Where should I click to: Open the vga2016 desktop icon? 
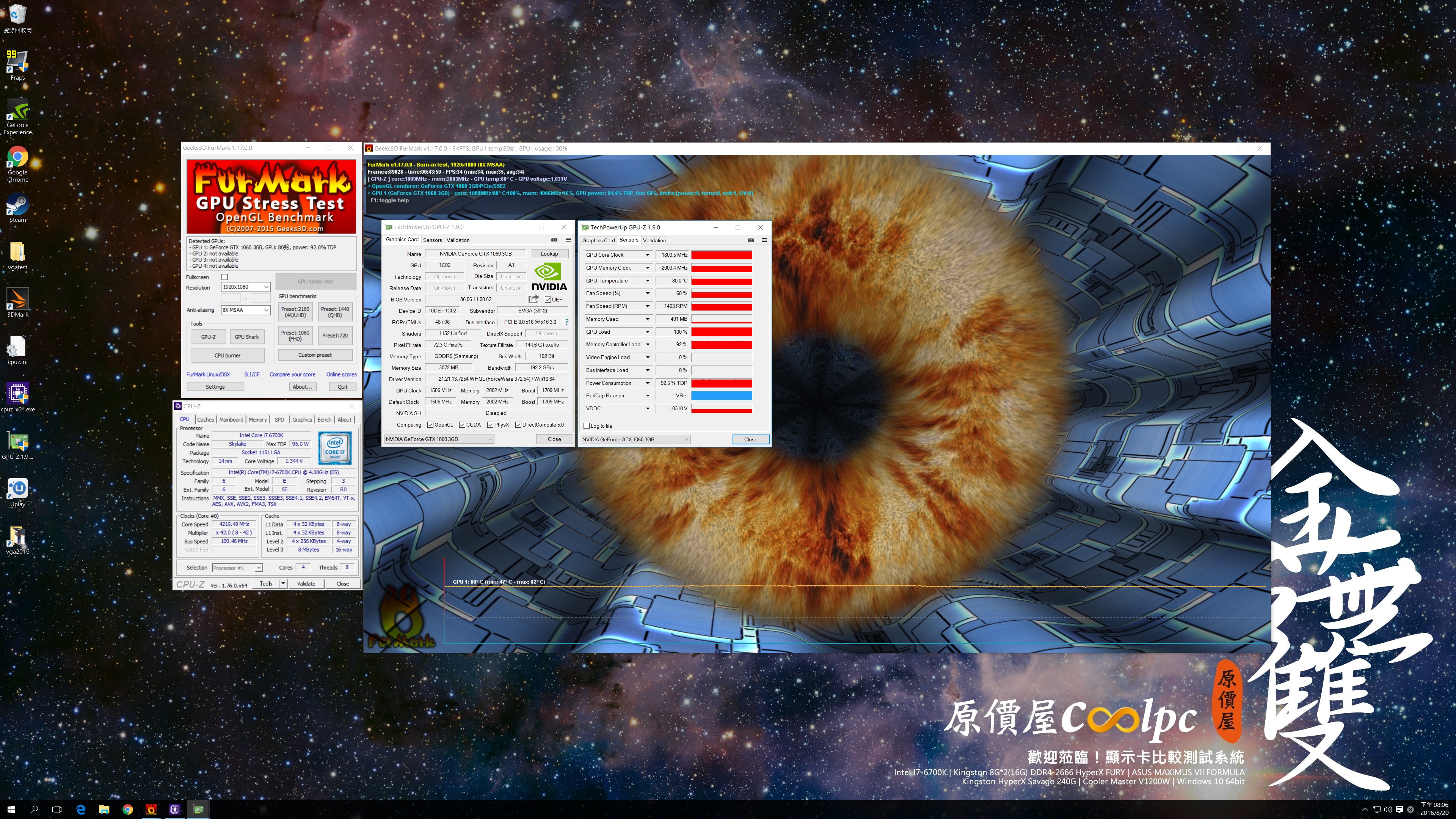coord(17,540)
